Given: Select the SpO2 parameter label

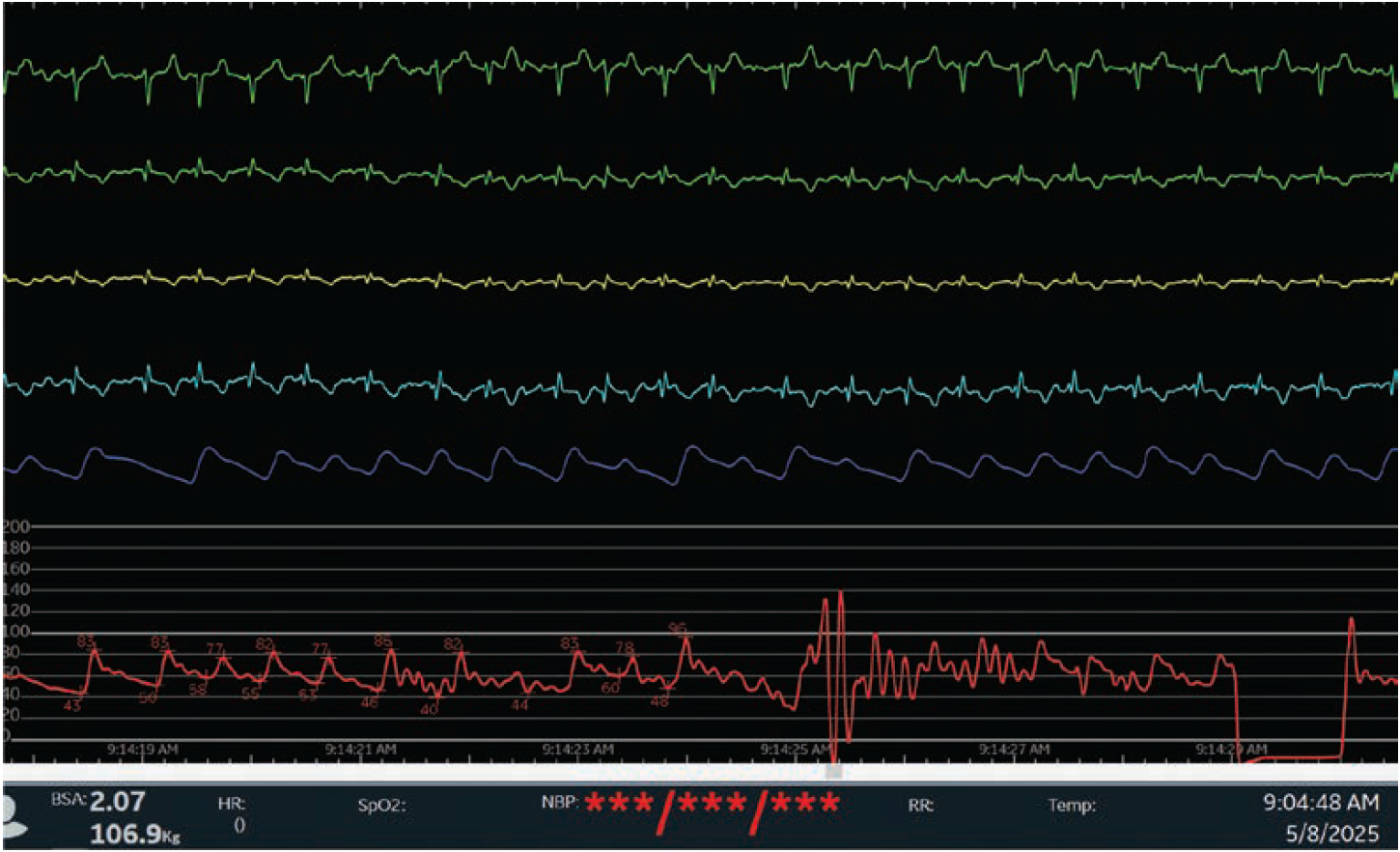Looking at the screenshot, I should [x=381, y=805].
